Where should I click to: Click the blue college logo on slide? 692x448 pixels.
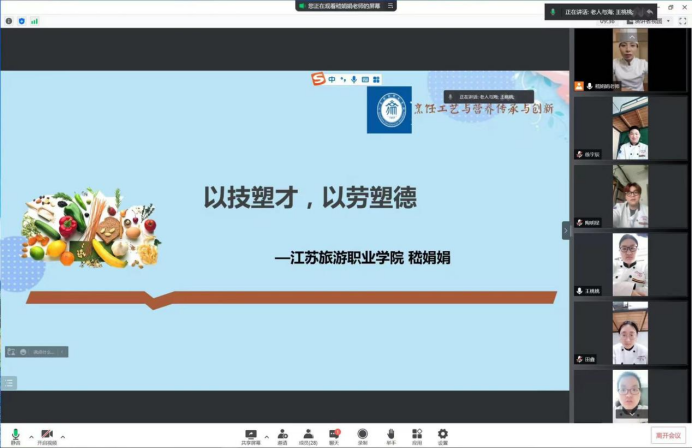pos(389,109)
